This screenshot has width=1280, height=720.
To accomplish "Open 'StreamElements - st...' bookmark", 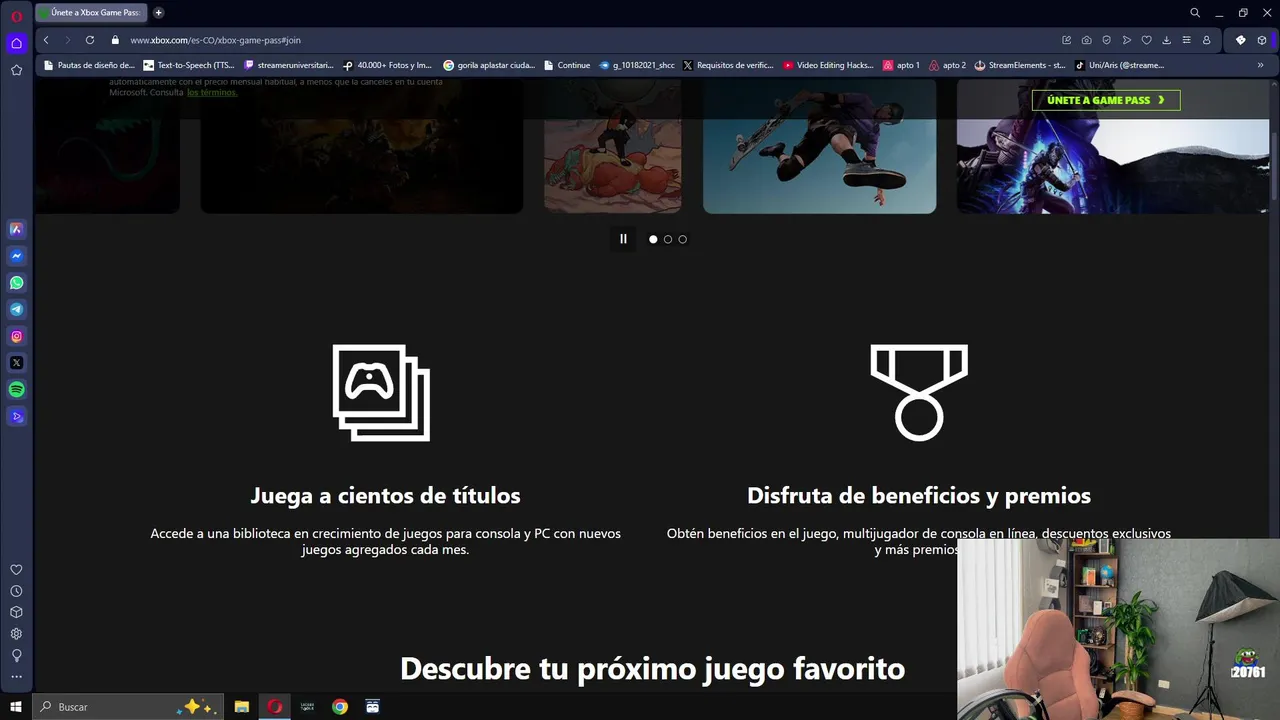I will (x=1020, y=65).
